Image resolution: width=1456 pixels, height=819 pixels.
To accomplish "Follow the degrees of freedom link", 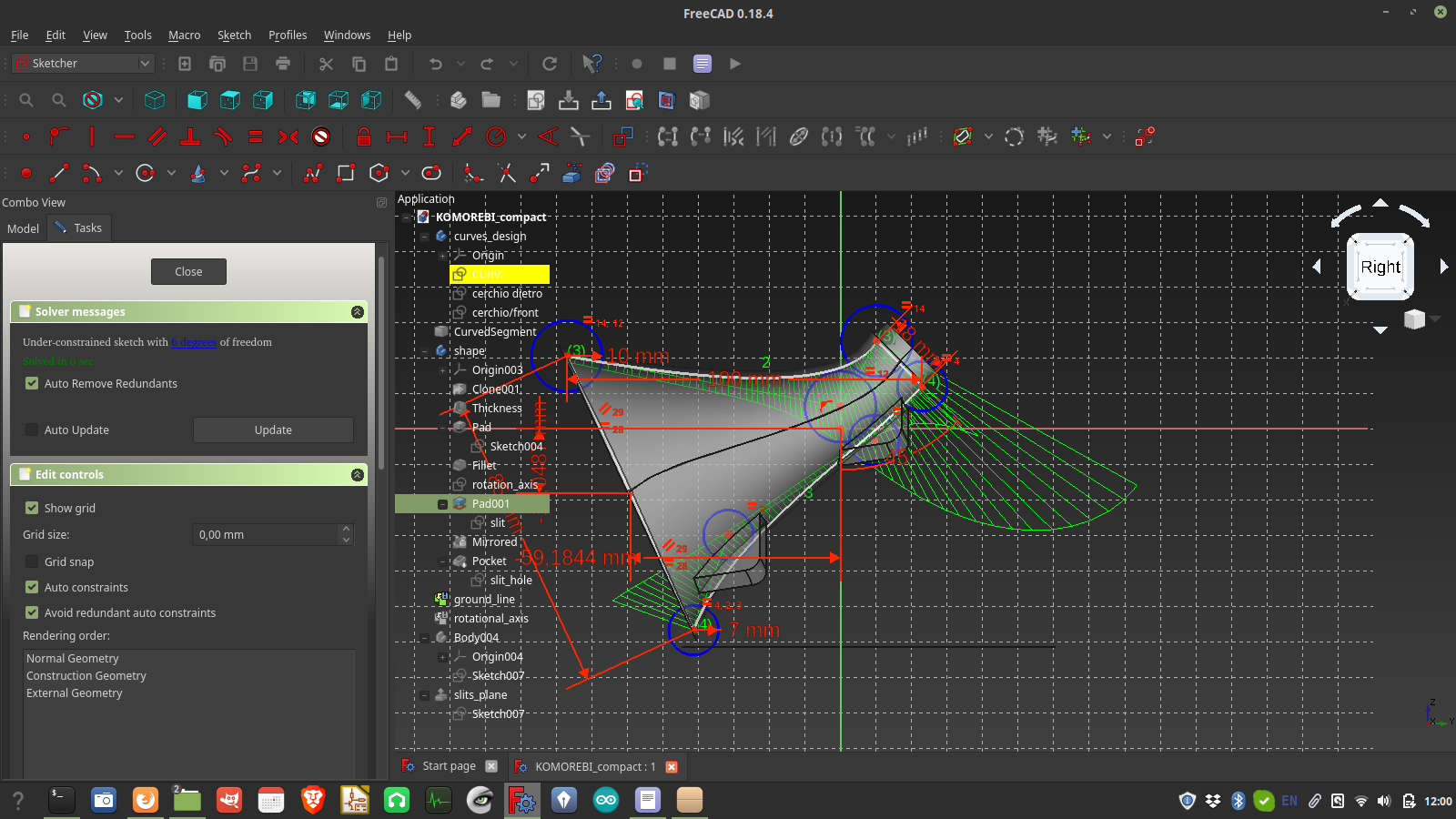I will (194, 342).
